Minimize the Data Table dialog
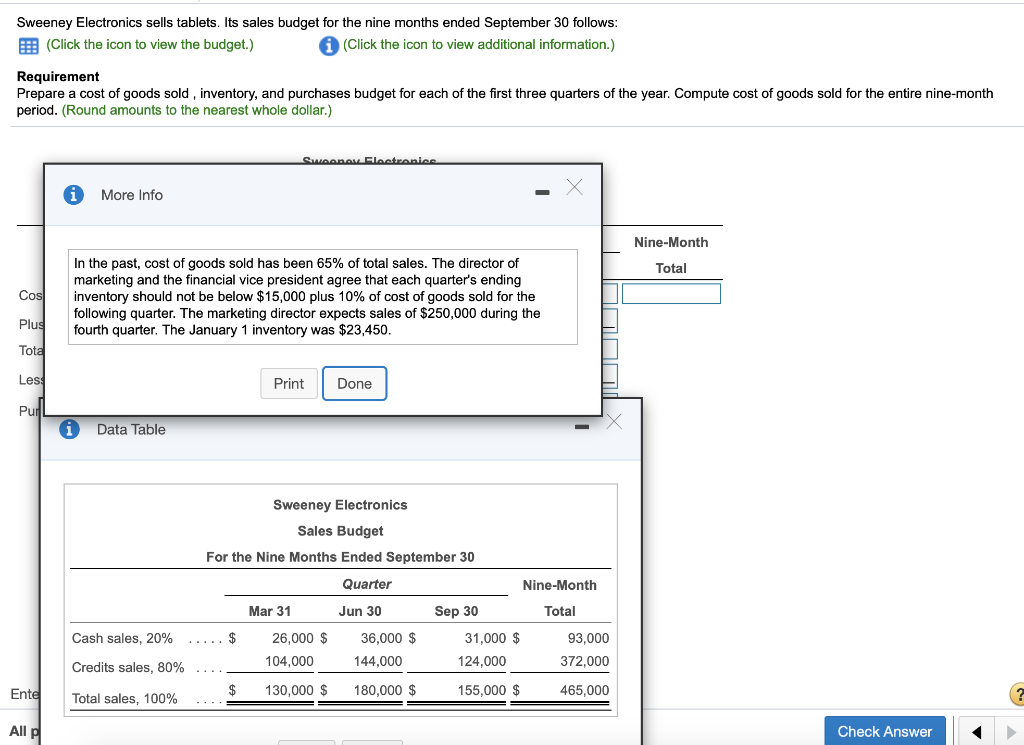The height and width of the screenshot is (745, 1024). pos(583,427)
